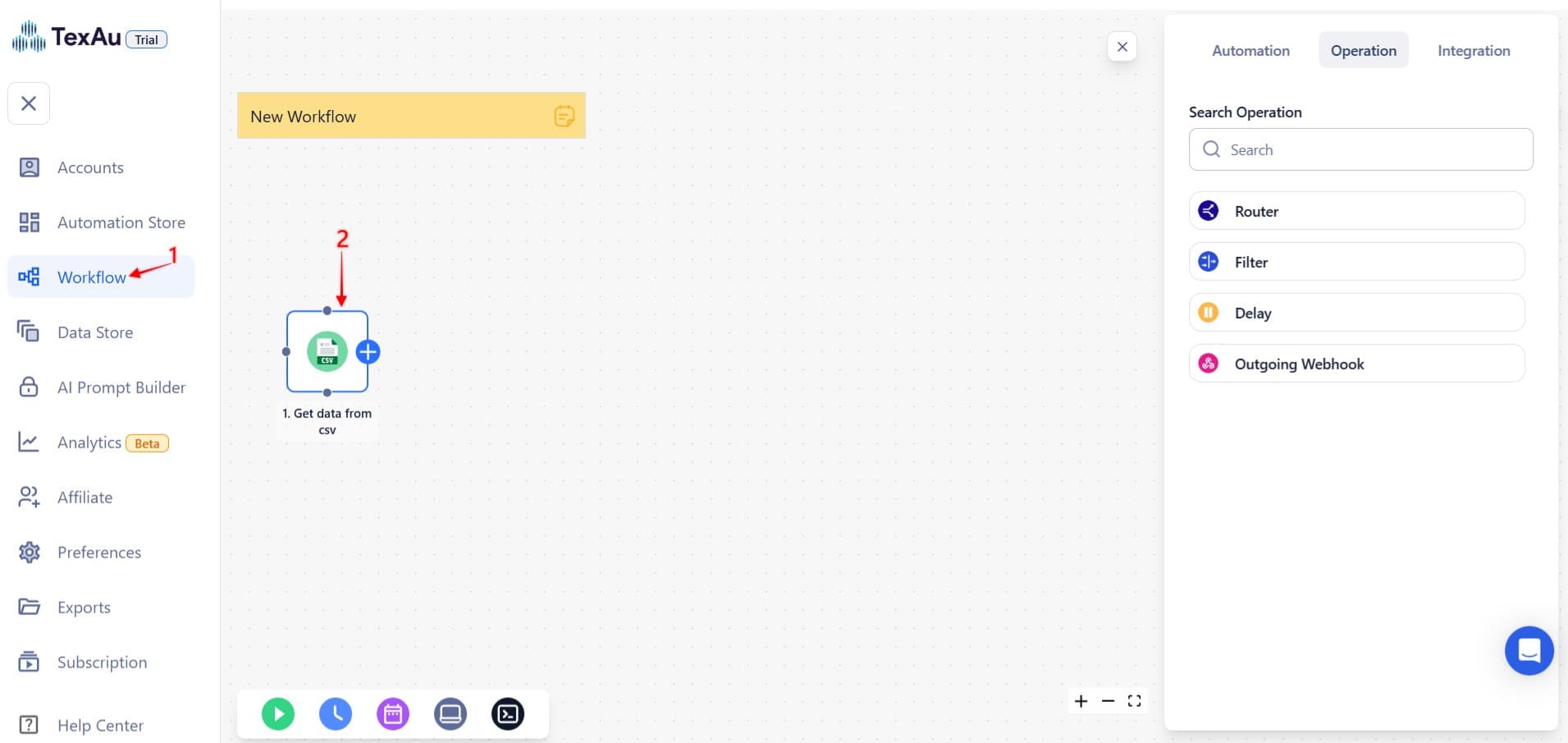The image size is (1568, 743).
Task: Close the right operations panel
Action: click(x=1122, y=47)
